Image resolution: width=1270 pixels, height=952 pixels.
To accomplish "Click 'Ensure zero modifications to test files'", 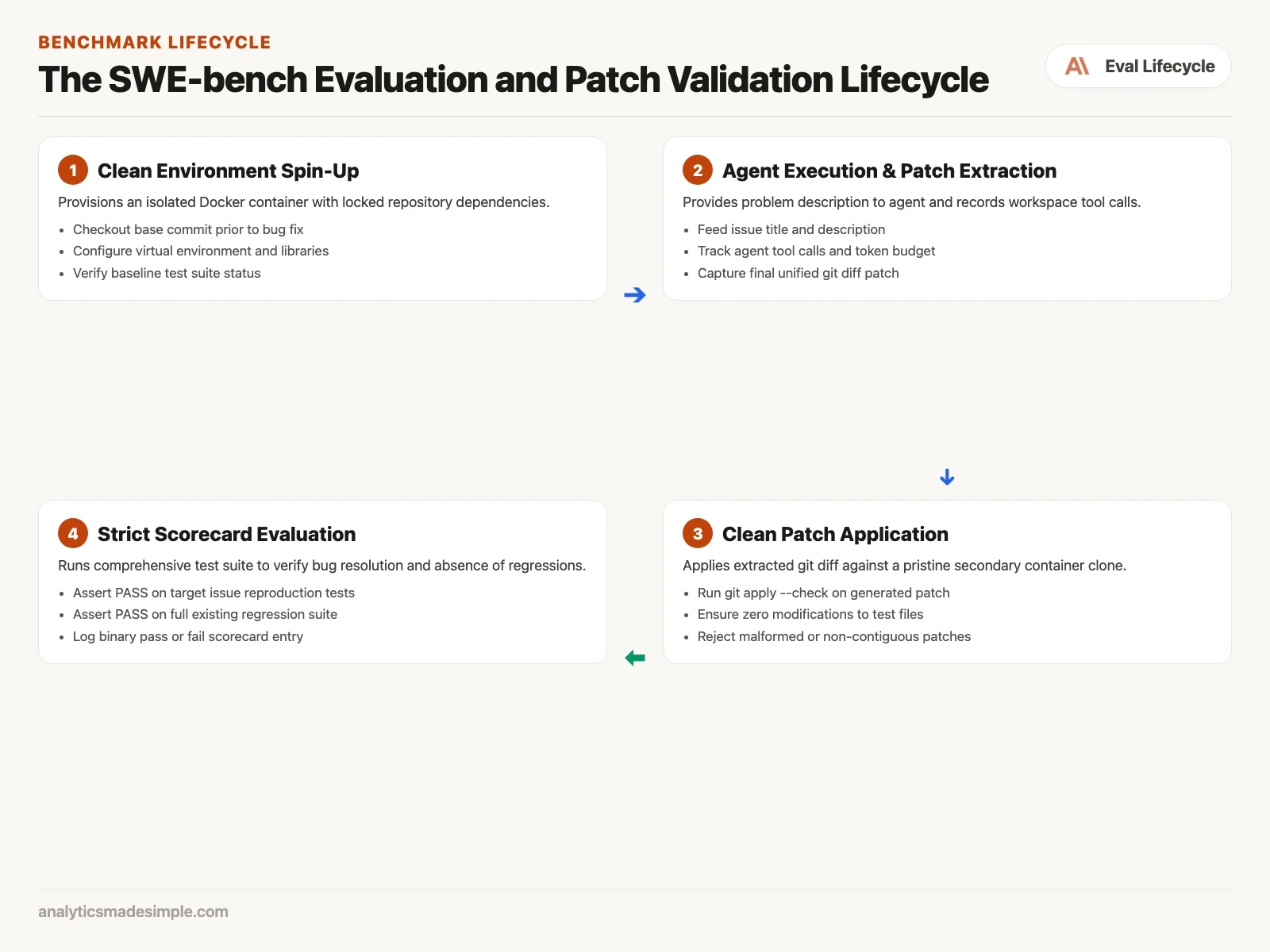I will [x=810, y=614].
